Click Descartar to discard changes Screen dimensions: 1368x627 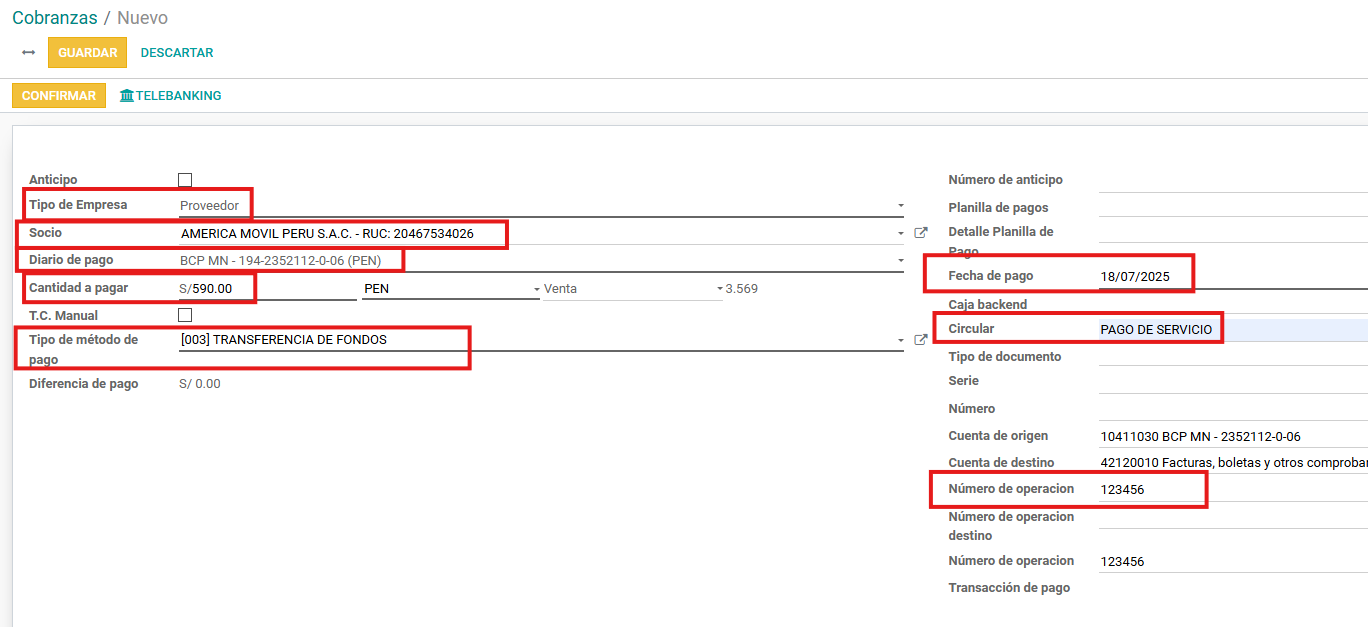tap(177, 53)
